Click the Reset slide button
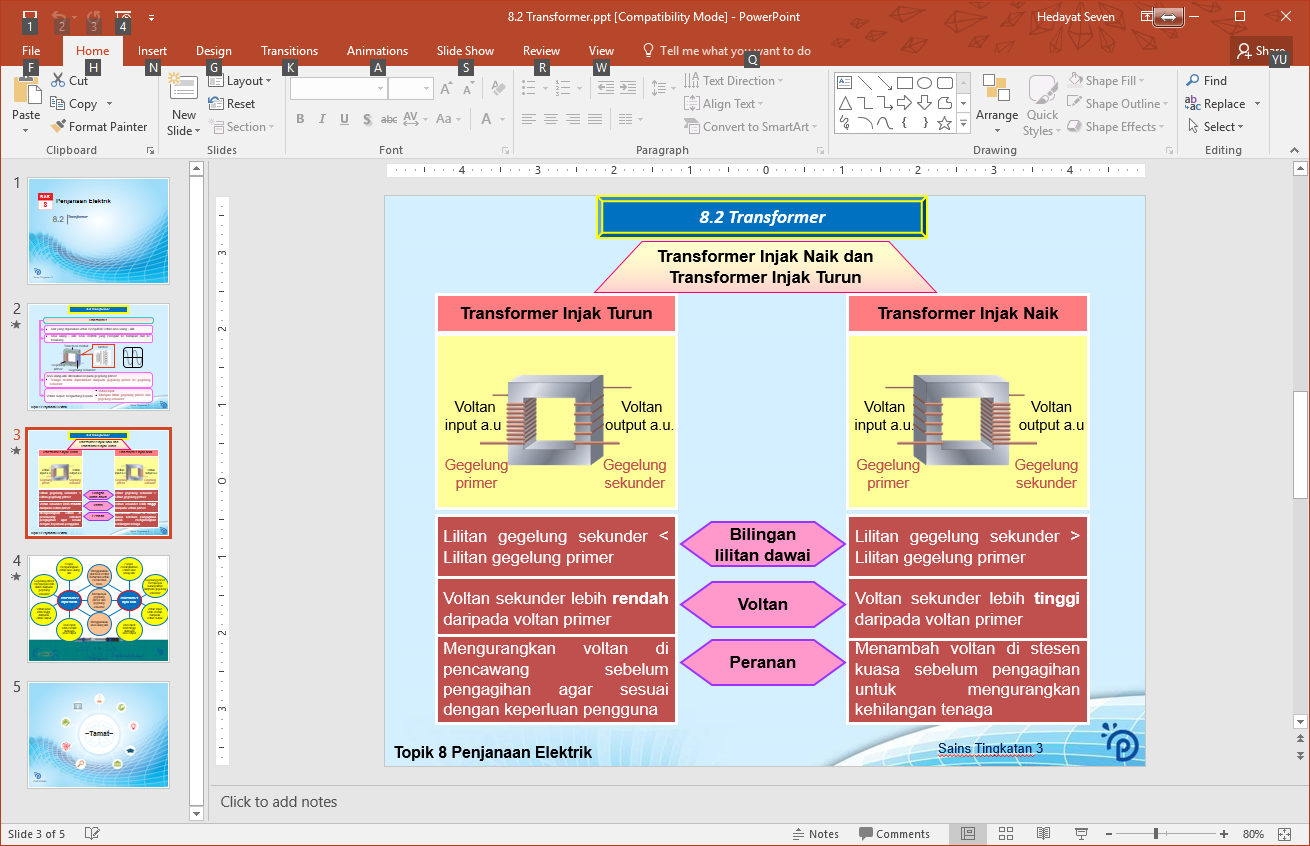The height and width of the screenshot is (846, 1310). (x=231, y=104)
